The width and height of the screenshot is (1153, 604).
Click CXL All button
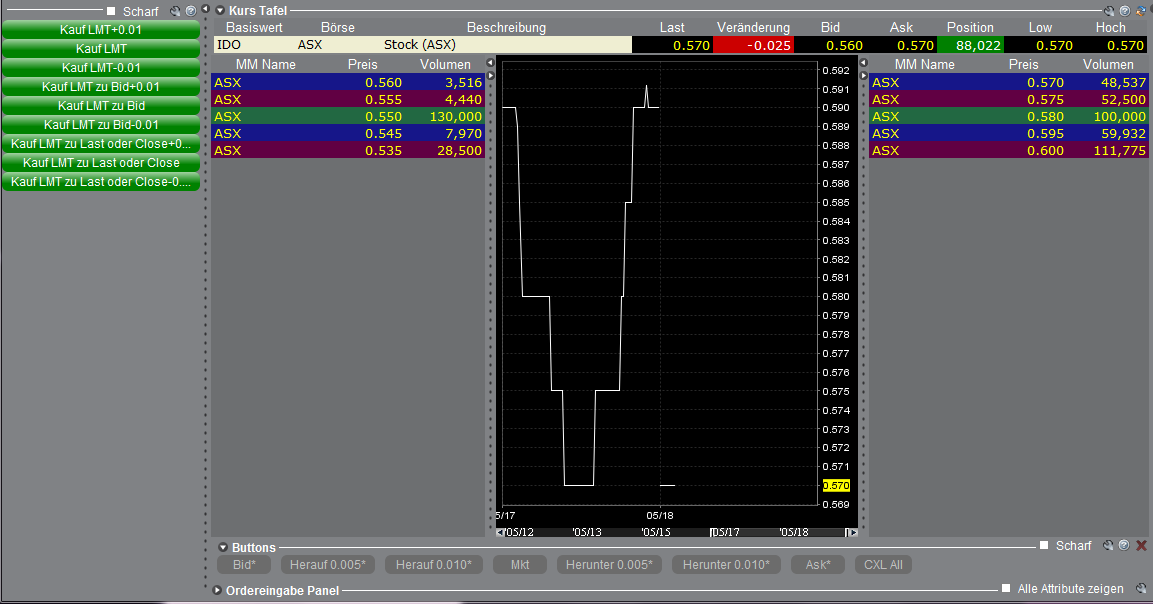point(883,565)
